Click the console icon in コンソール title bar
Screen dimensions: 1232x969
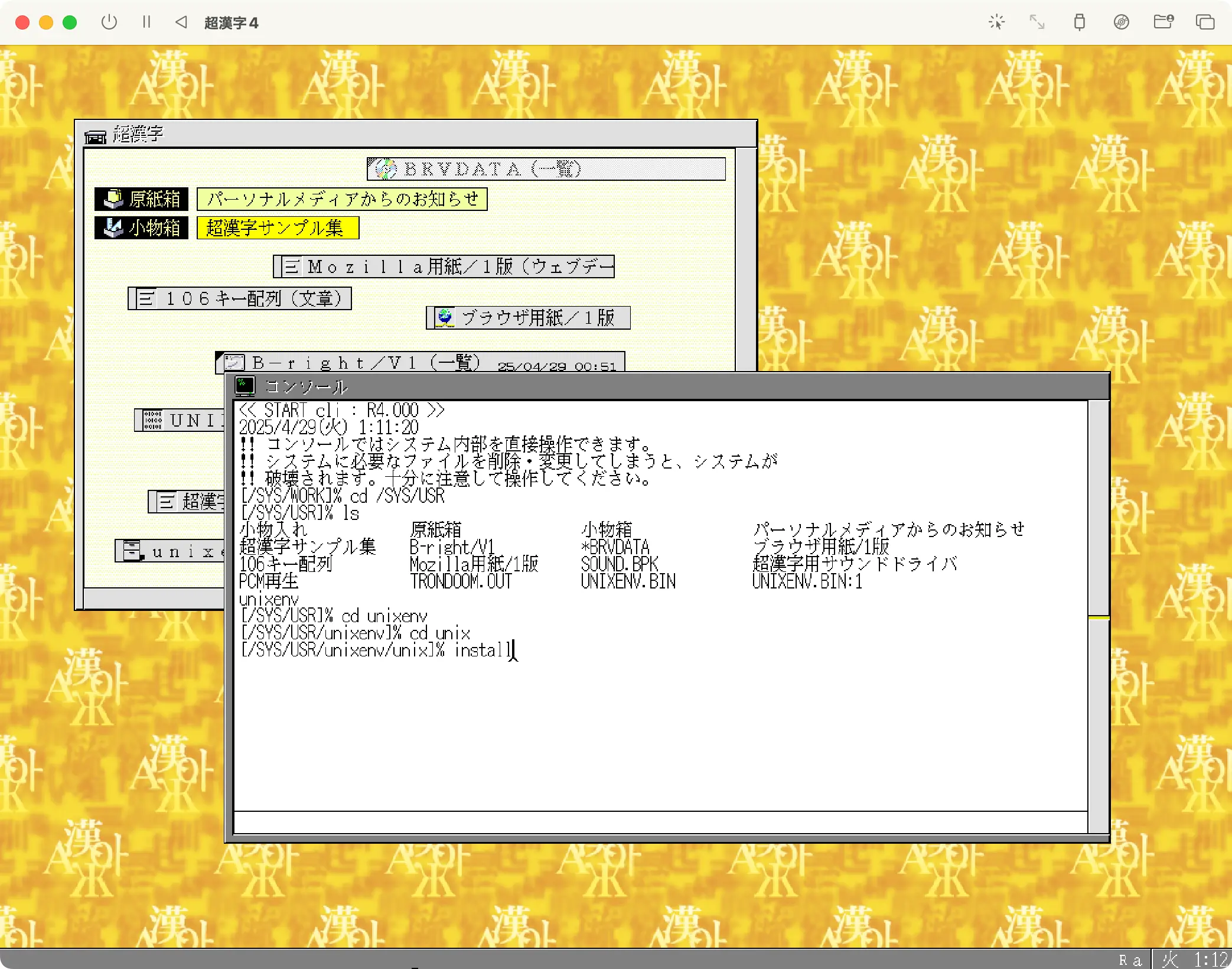coord(245,386)
